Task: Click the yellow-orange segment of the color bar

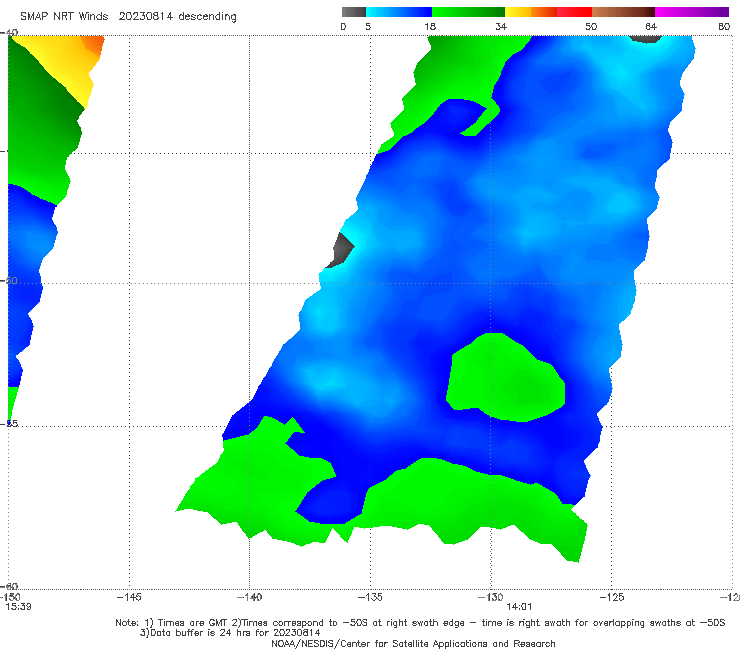Action: click(x=531, y=12)
